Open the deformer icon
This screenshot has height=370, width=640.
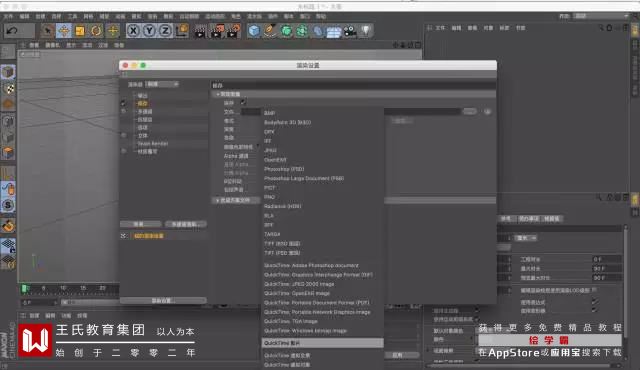pos(318,31)
